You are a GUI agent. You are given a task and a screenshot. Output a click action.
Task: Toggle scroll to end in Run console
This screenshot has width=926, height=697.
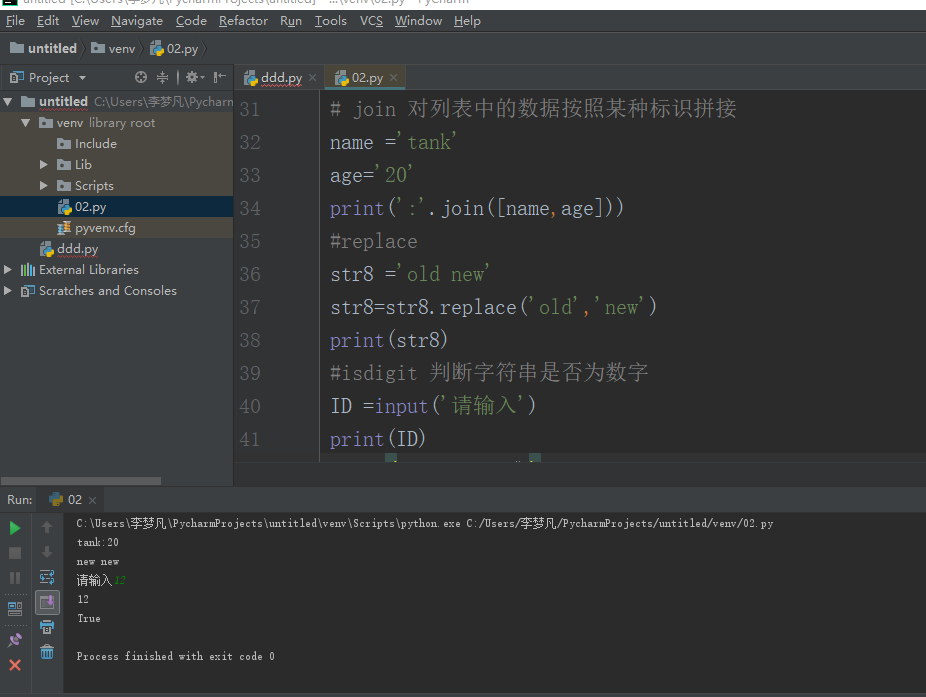click(x=47, y=602)
